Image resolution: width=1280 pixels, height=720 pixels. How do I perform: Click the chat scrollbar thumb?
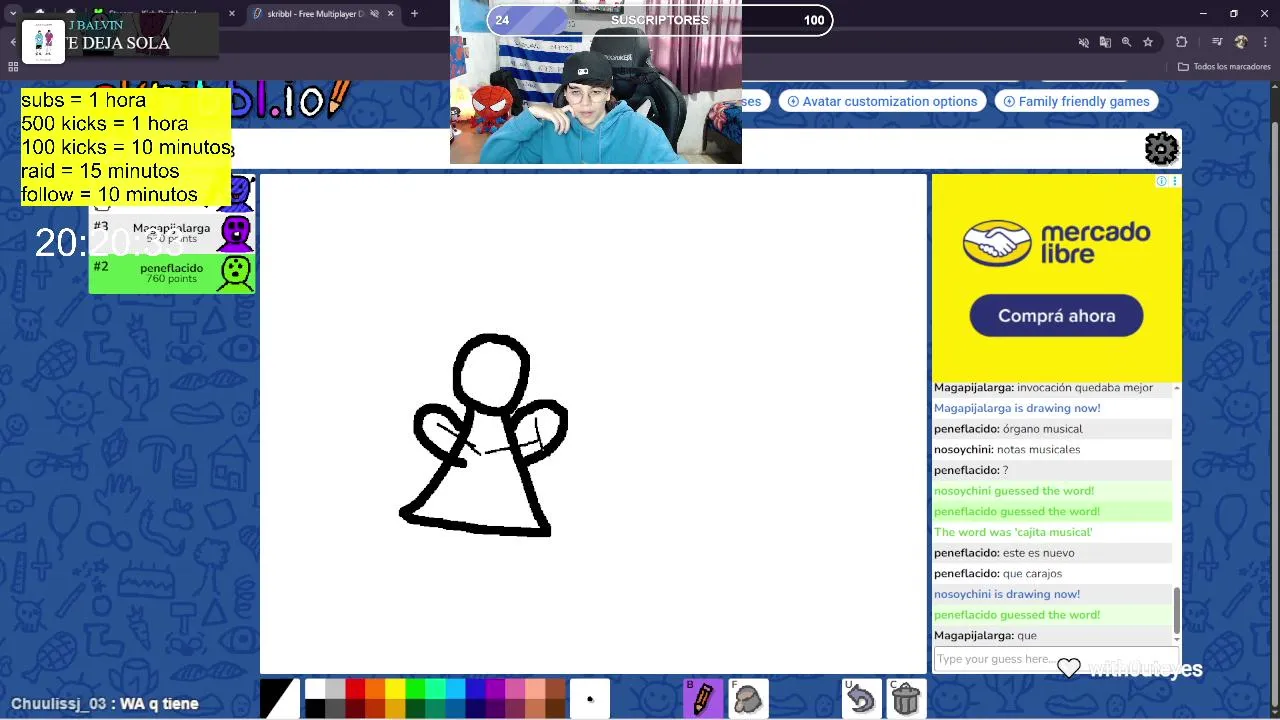point(1176,609)
